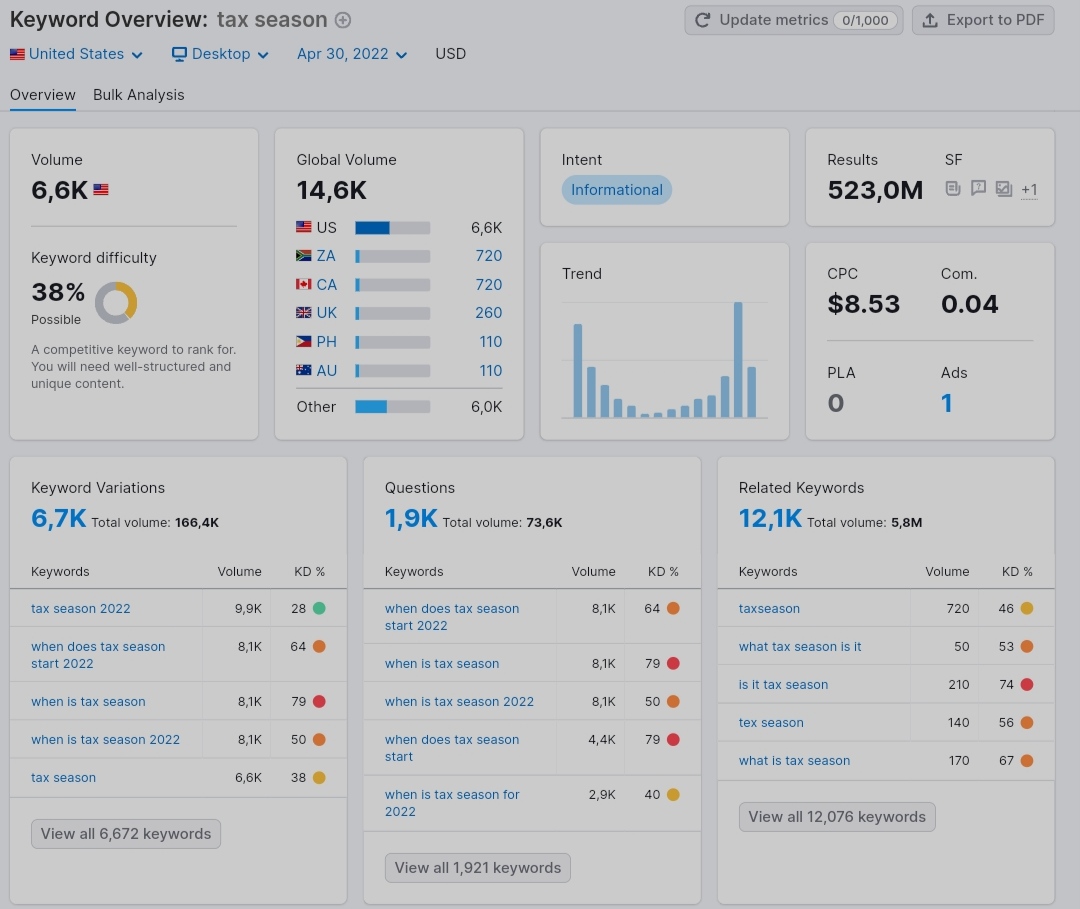
Task: Click the US flag next to Volume
Action: [x=101, y=189]
